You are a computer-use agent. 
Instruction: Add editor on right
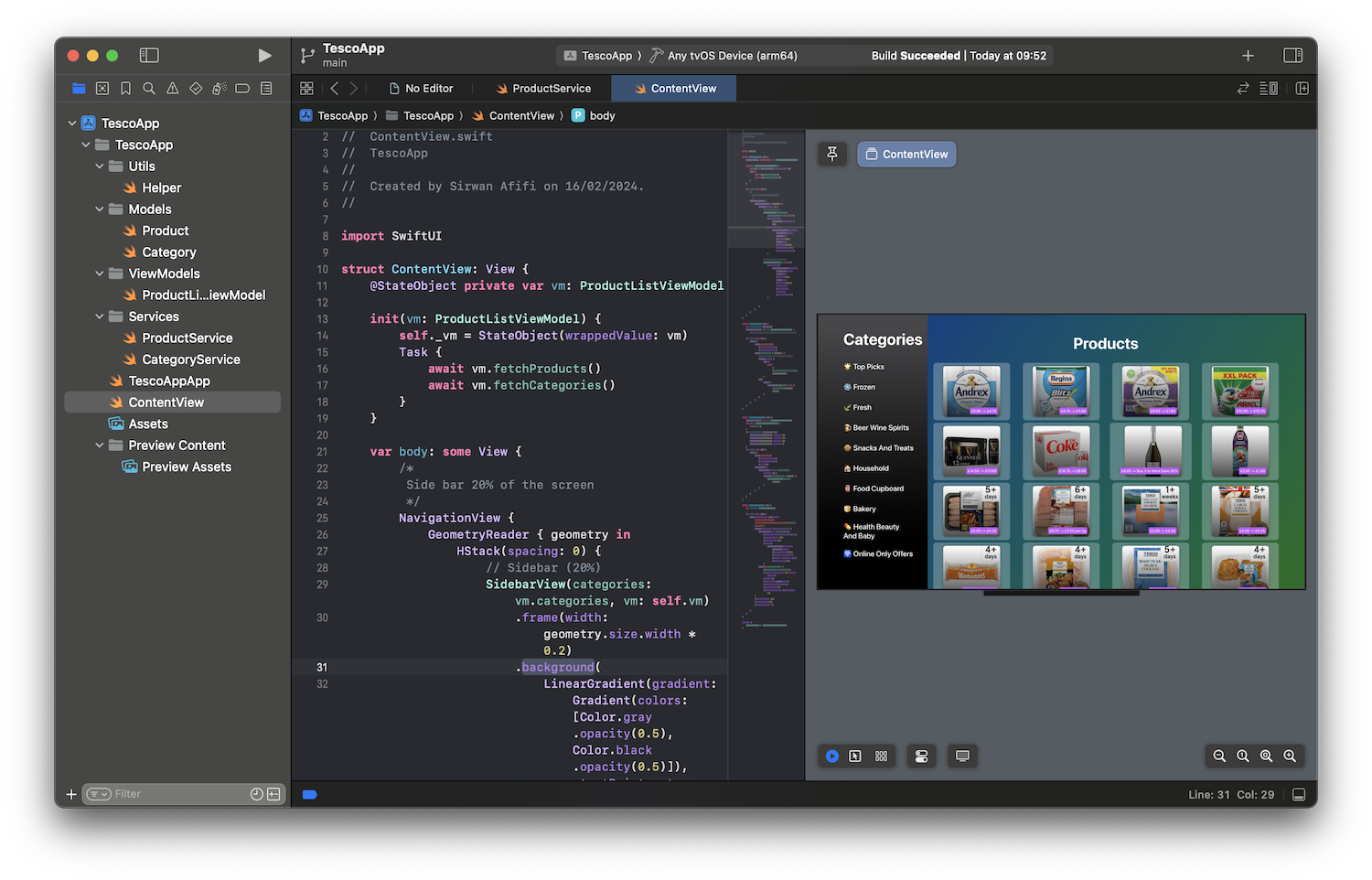[1302, 89]
